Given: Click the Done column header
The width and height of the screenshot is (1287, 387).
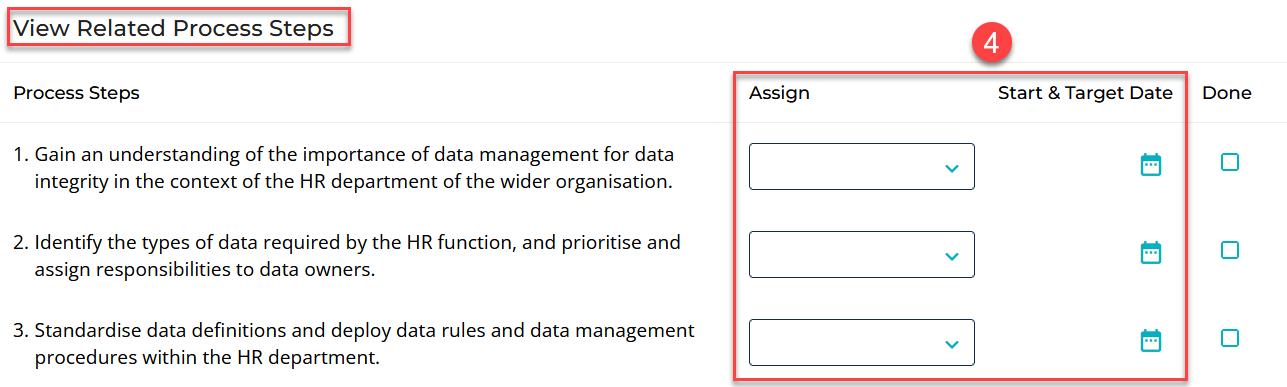Looking at the screenshot, I should pyautogui.click(x=1227, y=93).
